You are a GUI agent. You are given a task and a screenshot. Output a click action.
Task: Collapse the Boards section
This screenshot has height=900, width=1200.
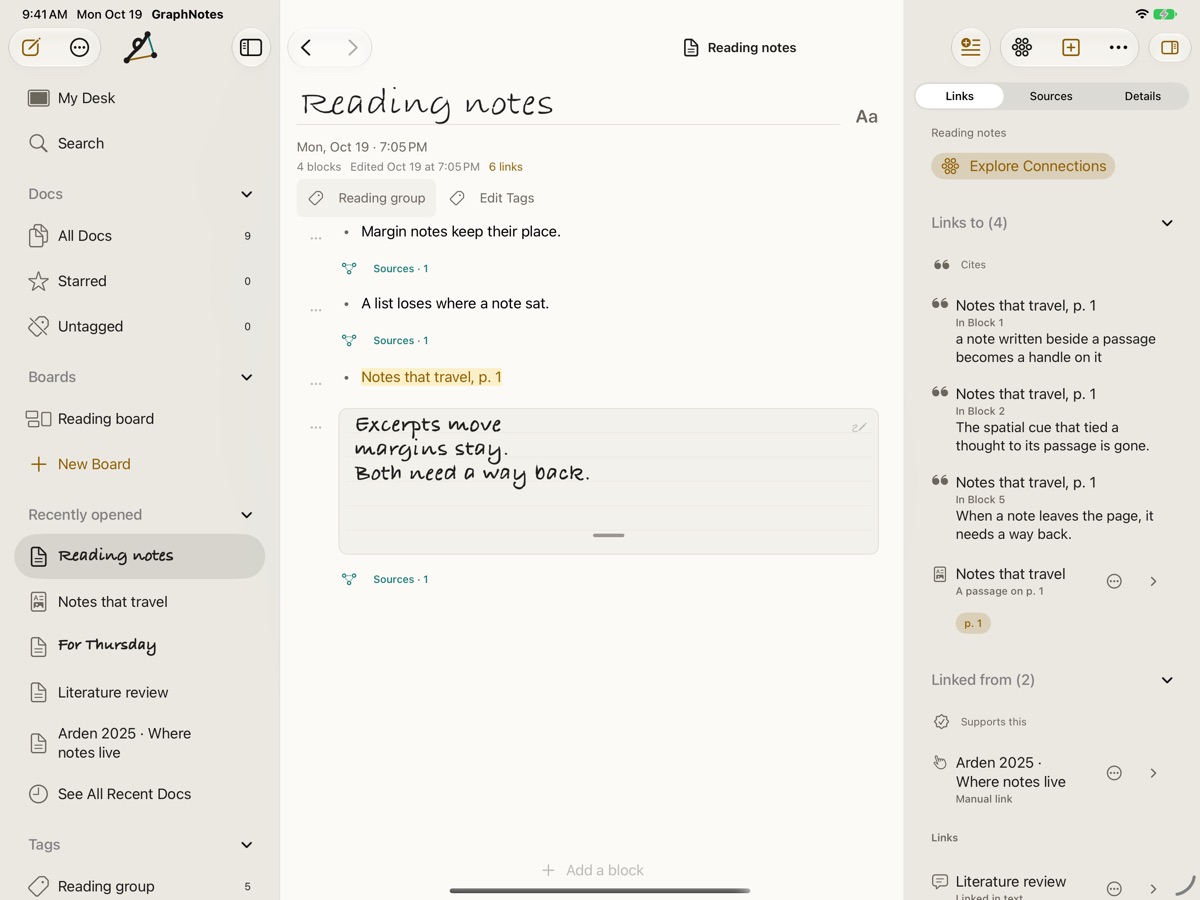tap(247, 377)
